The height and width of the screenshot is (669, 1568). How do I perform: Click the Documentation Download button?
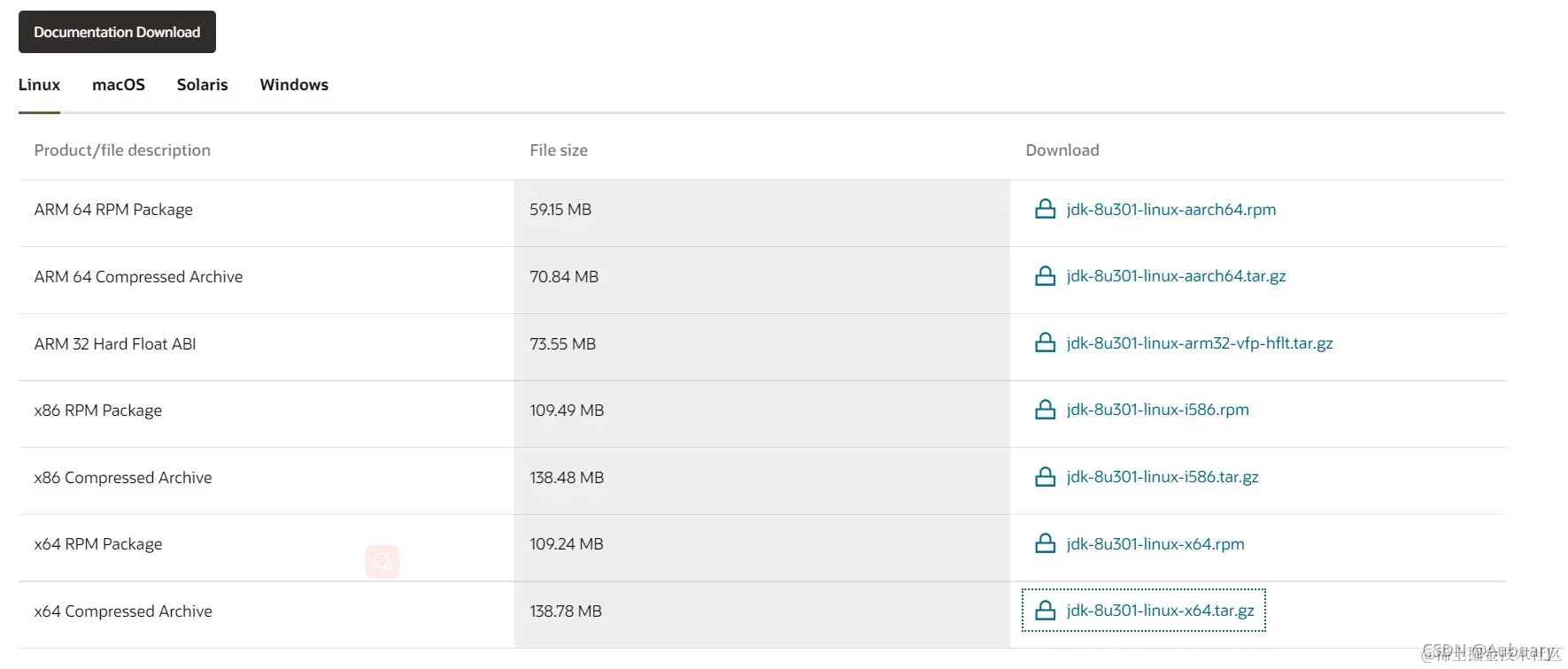[117, 32]
